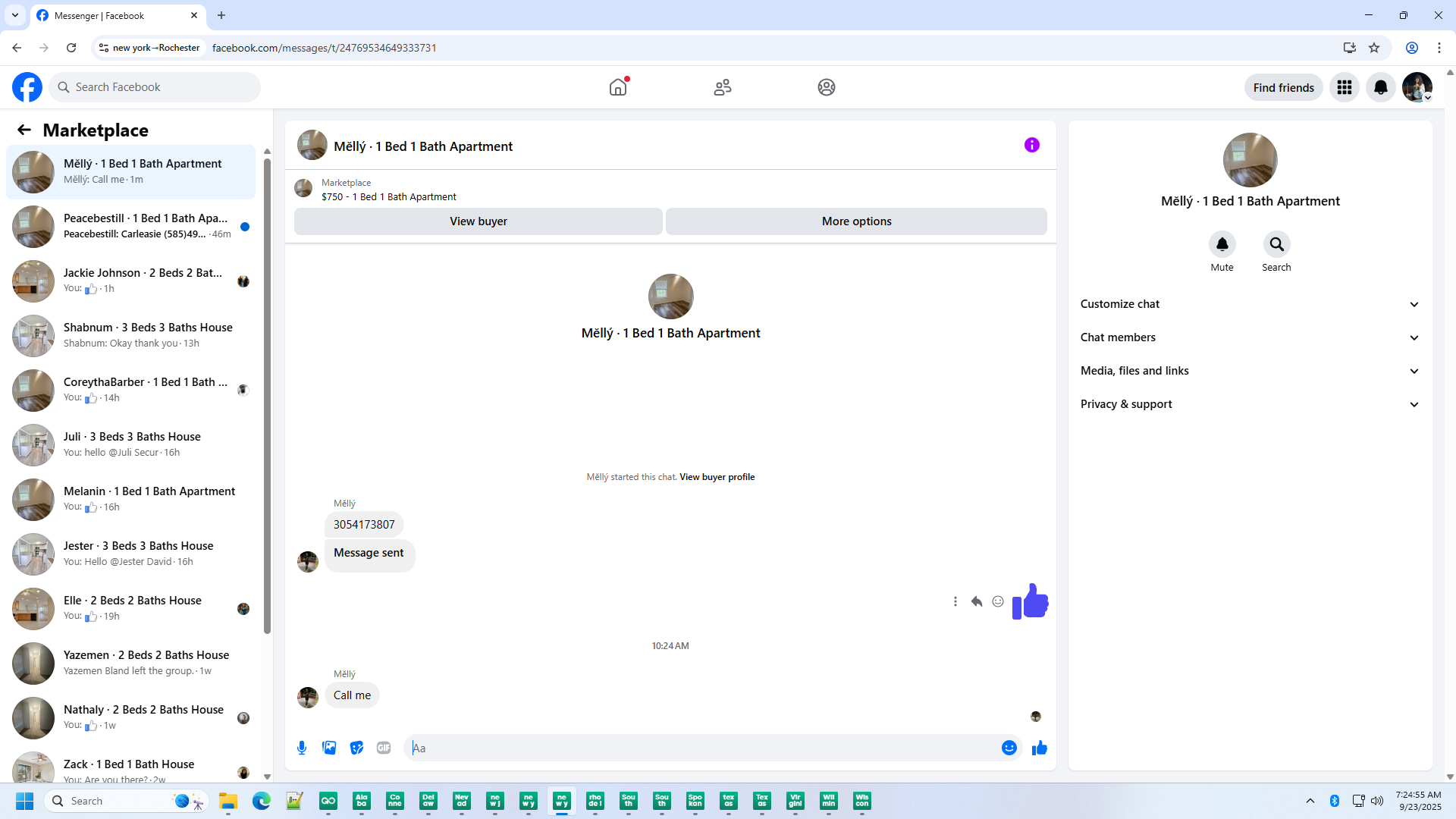The image size is (1456, 819).
Task: Search within the conversation
Action: tap(1276, 244)
